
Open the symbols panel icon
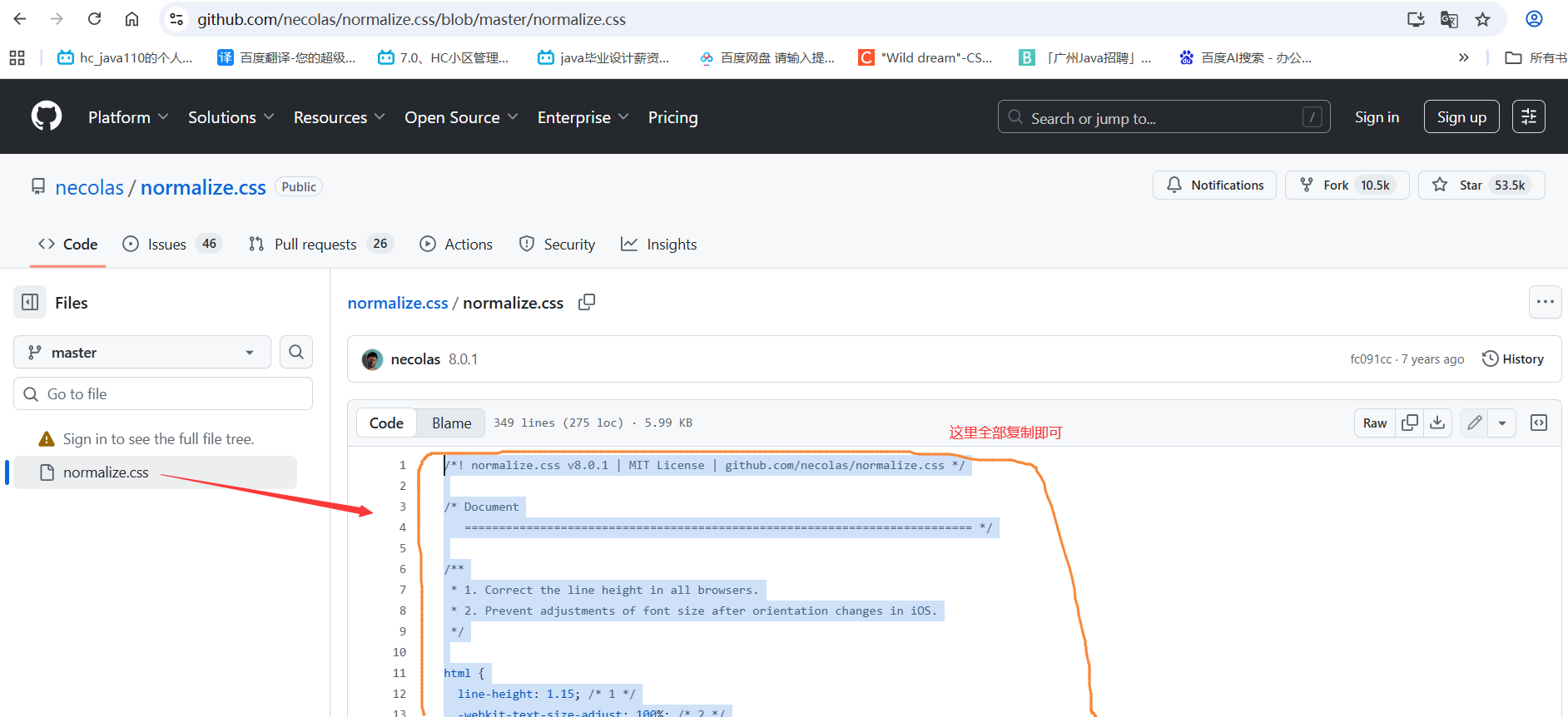point(1539,423)
